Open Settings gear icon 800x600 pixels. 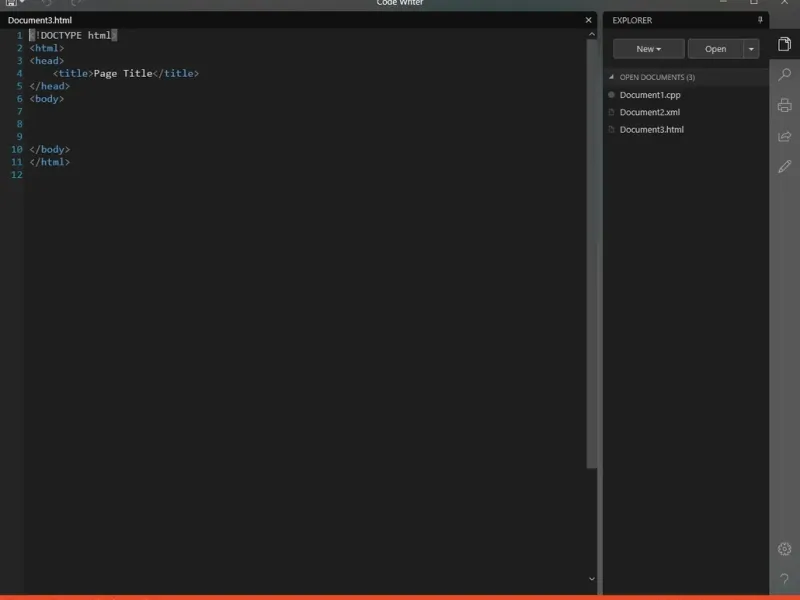pyautogui.click(x=784, y=549)
